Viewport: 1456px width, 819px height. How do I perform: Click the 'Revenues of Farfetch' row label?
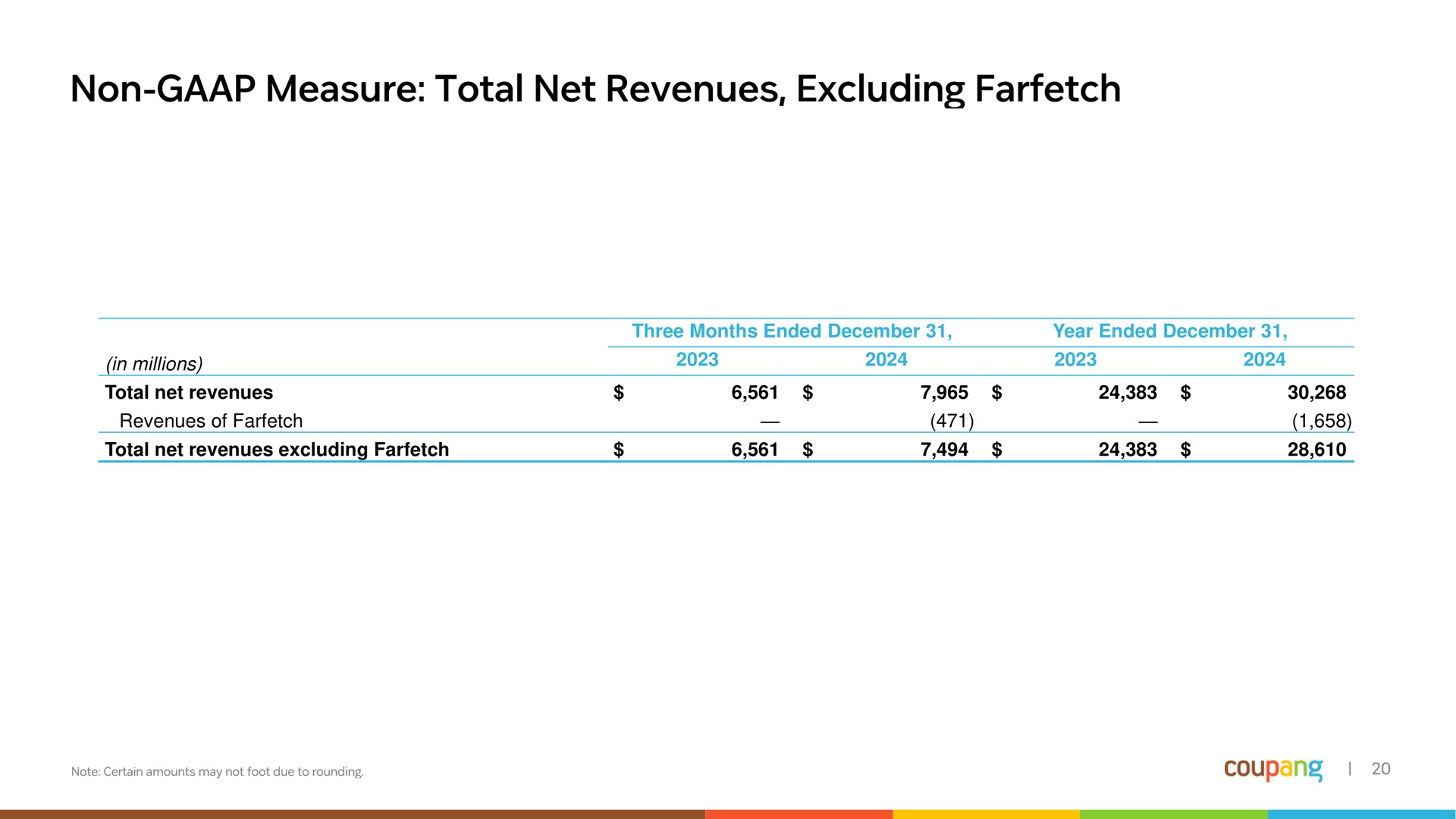point(211,421)
